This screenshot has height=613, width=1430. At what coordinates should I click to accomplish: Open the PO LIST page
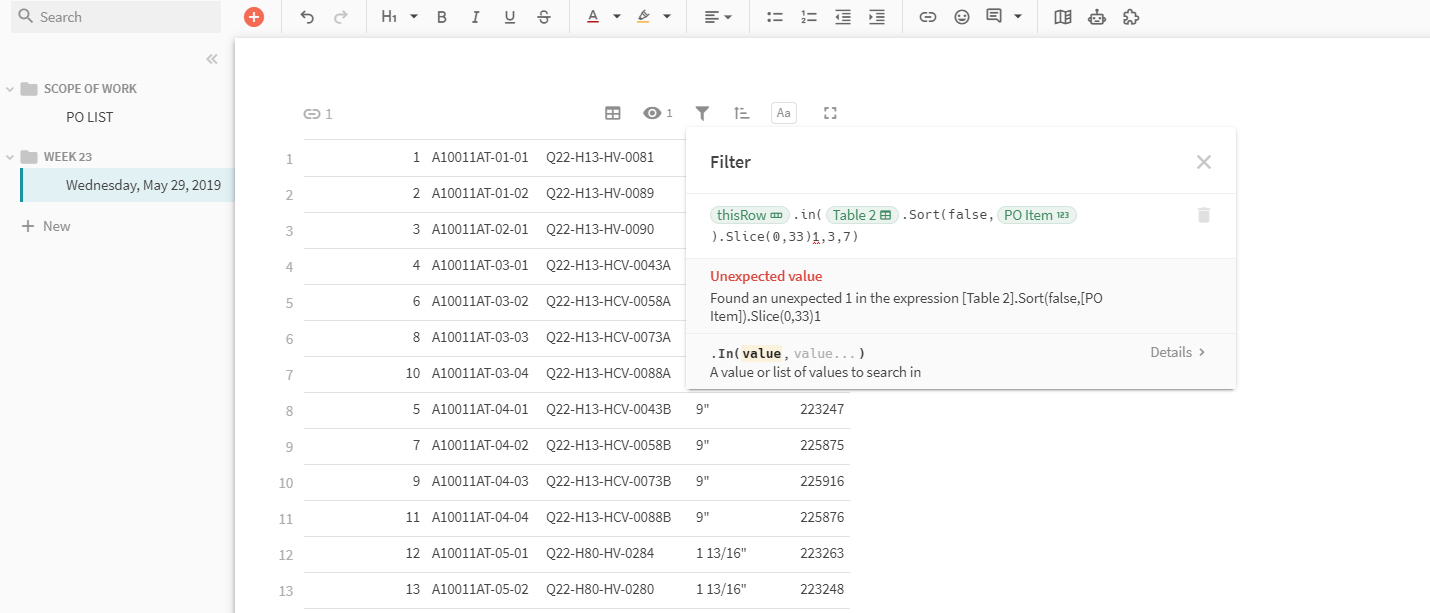pos(90,117)
